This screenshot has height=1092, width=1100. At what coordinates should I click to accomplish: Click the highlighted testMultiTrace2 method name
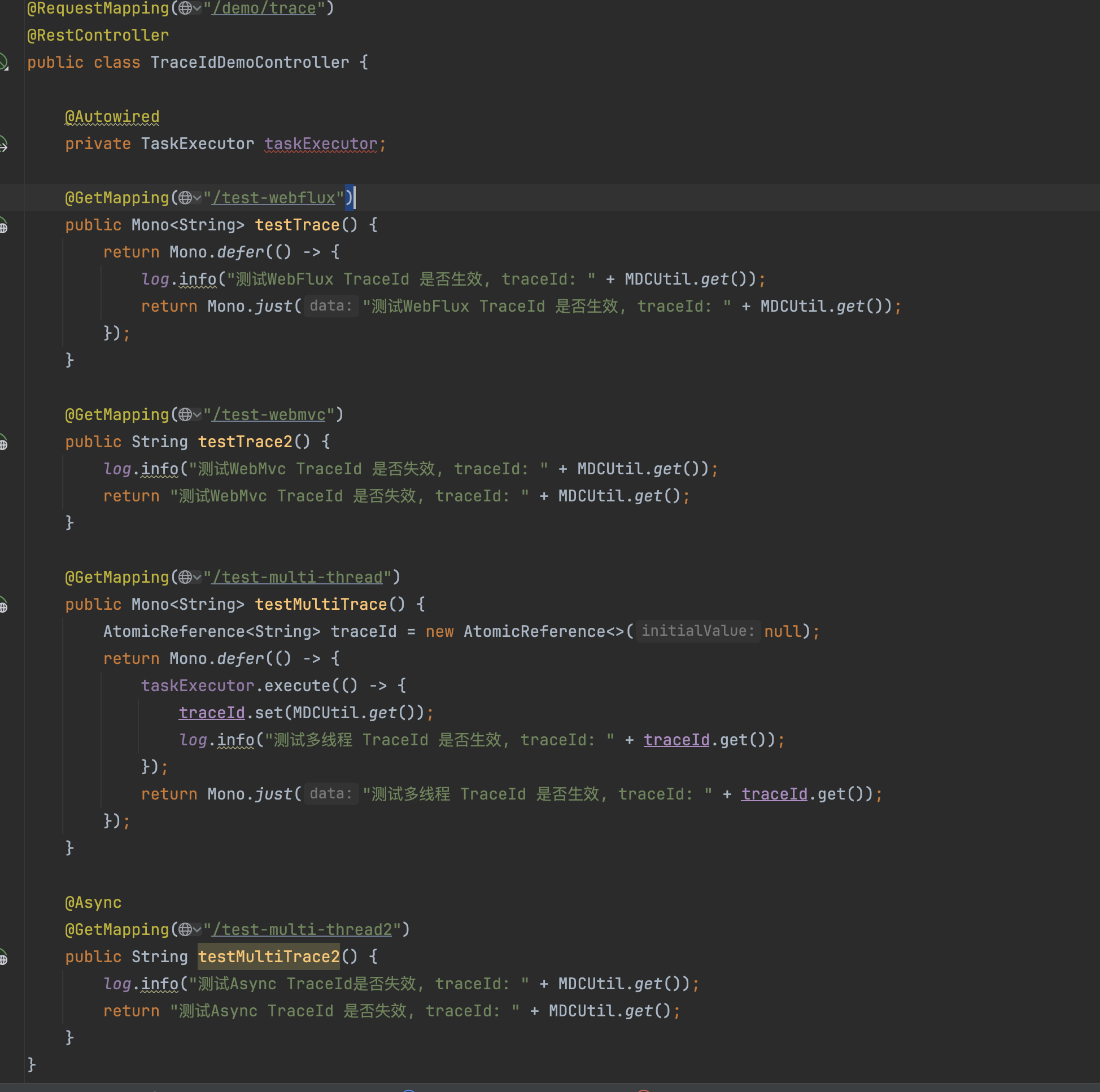(269, 957)
